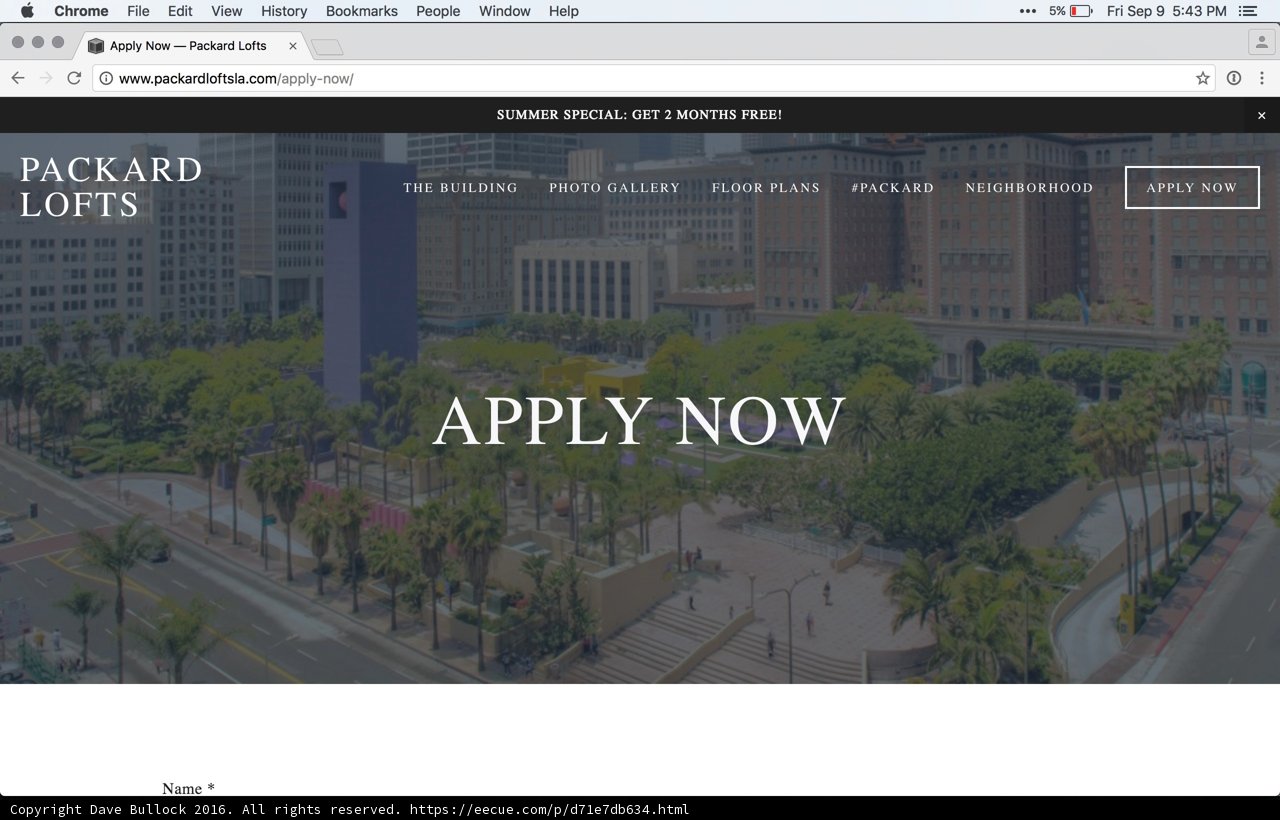Click the large APPLY NOW heading
Screen dimensions: 1280x820
[x=639, y=421]
